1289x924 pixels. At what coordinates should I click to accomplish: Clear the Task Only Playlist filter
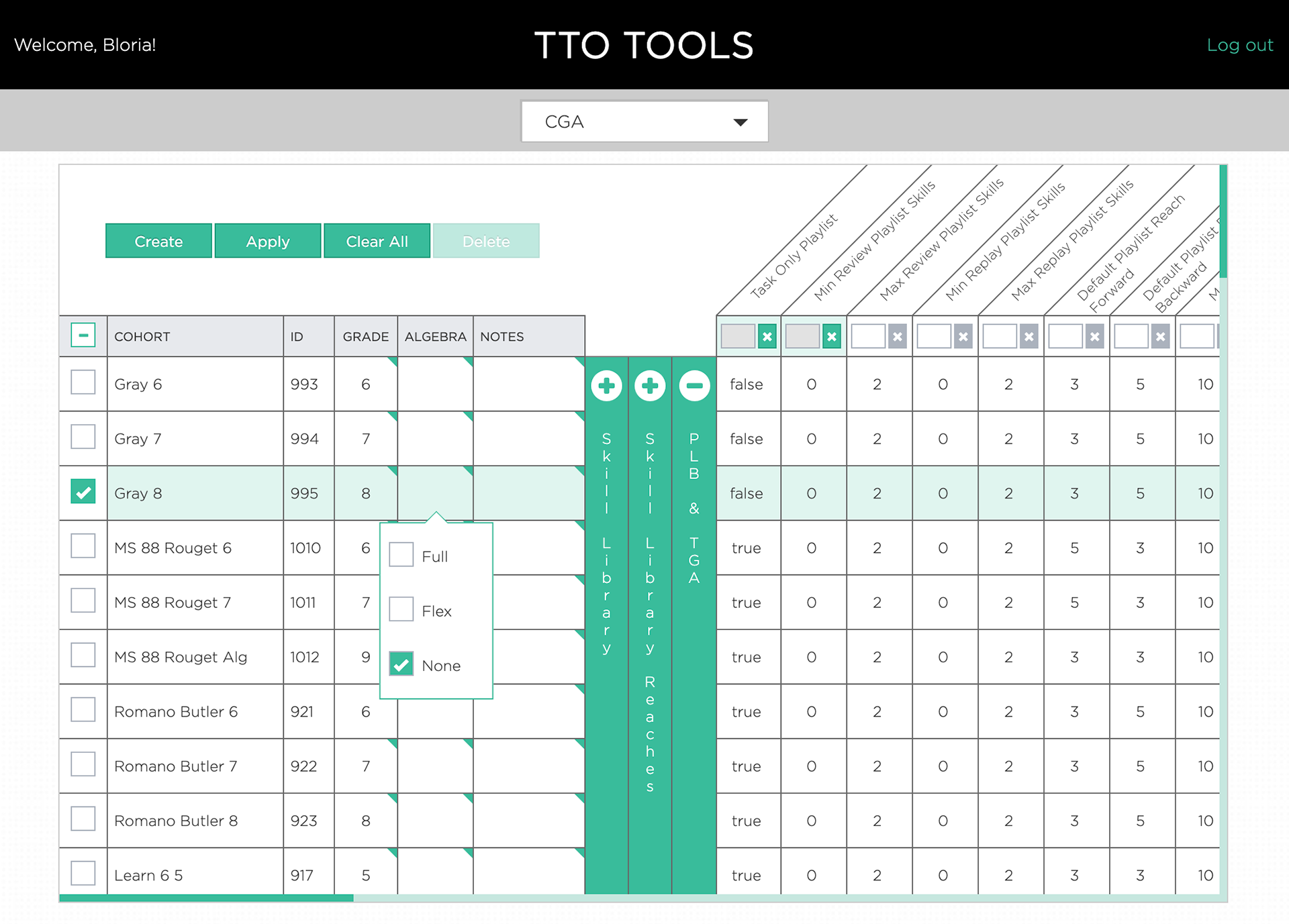pyautogui.click(x=767, y=336)
